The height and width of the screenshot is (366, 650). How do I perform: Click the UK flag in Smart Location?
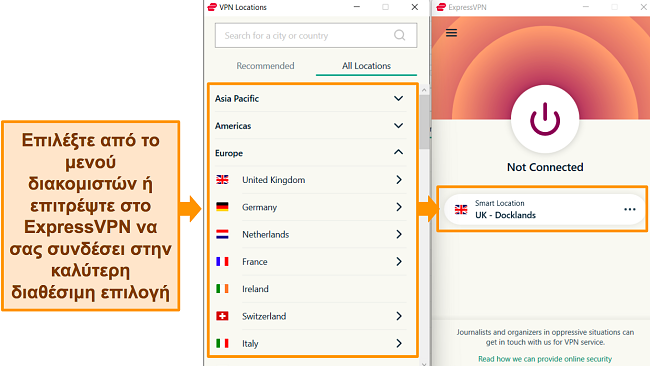(461, 209)
